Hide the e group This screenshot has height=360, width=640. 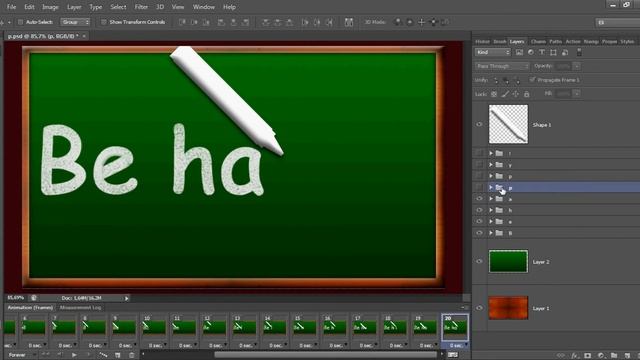479,222
